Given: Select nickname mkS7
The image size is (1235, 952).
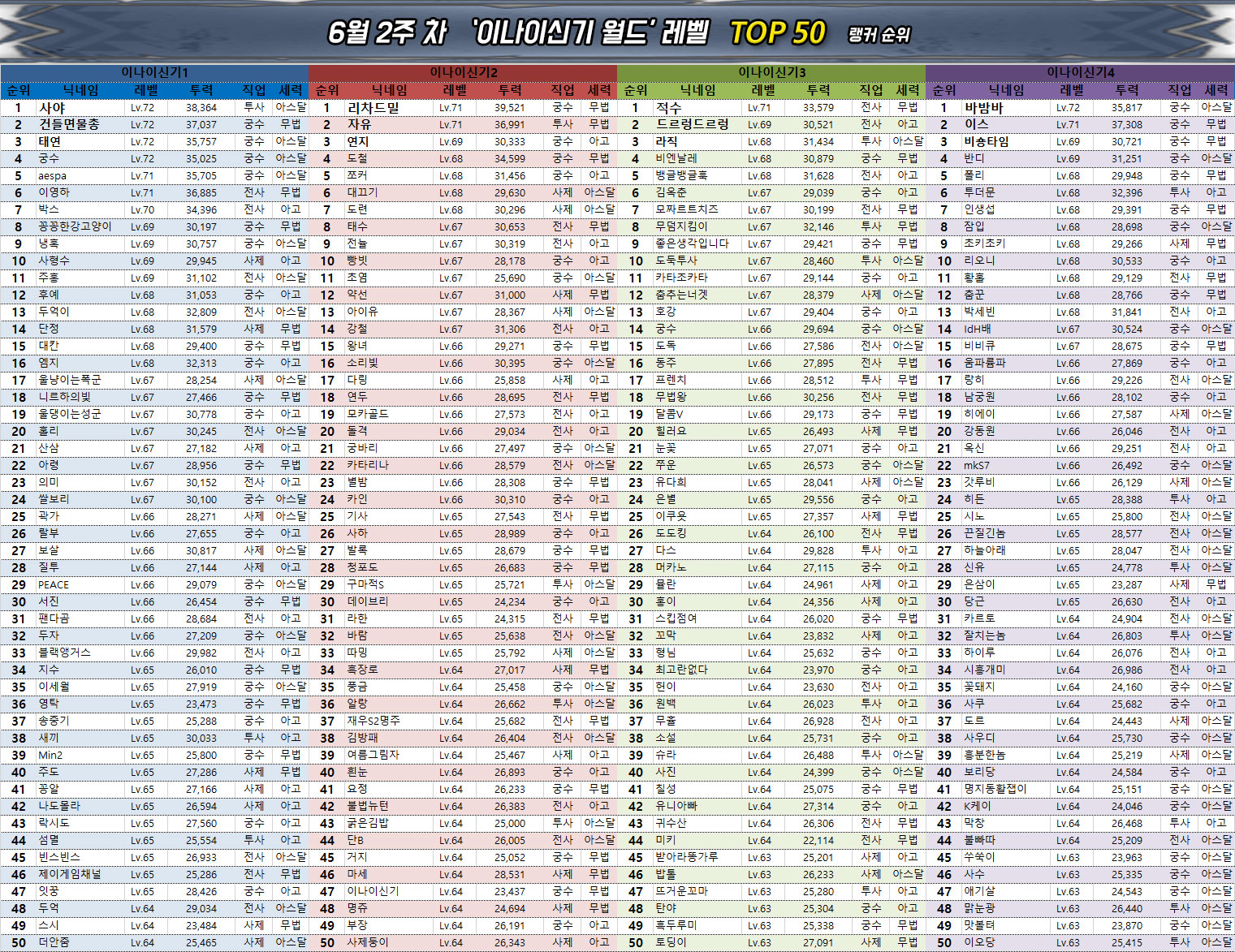Looking at the screenshot, I should (977, 465).
